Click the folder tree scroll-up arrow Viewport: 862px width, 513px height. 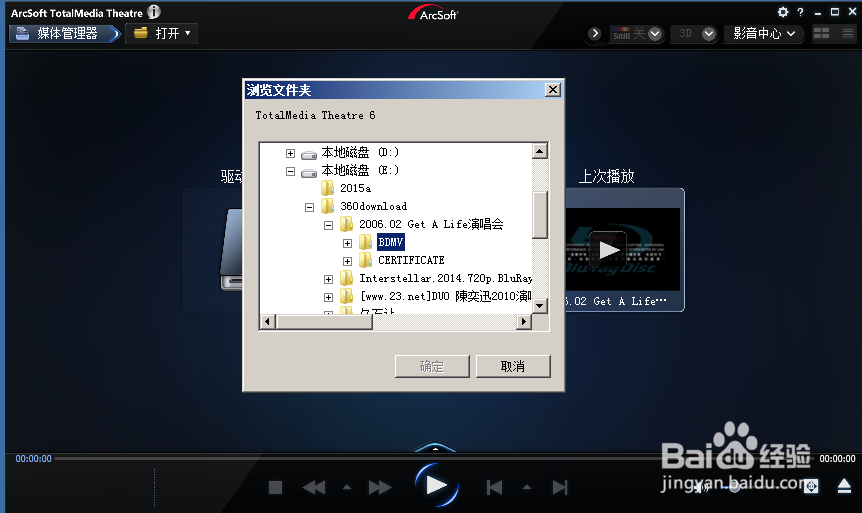[540, 151]
